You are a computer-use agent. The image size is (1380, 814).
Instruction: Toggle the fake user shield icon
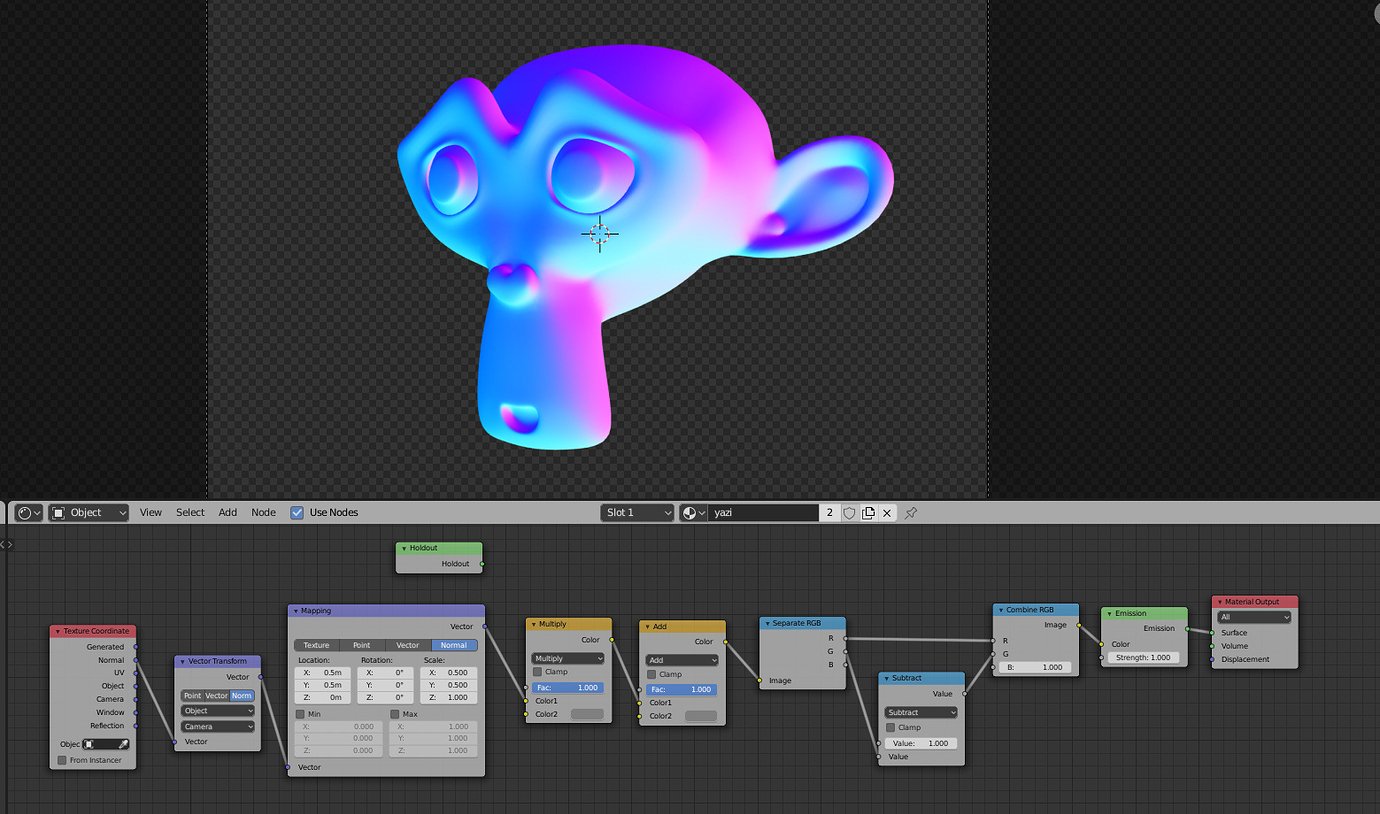[x=849, y=512]
